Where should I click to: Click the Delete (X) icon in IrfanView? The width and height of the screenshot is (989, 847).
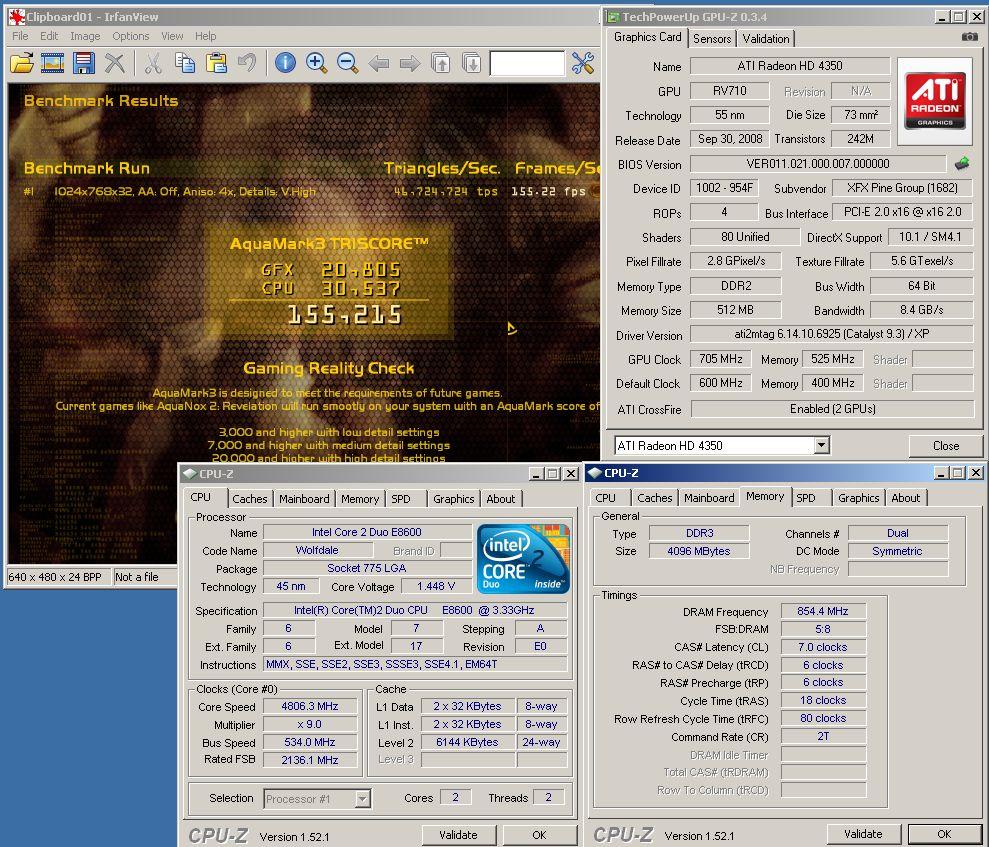click(x=114, y=63)
